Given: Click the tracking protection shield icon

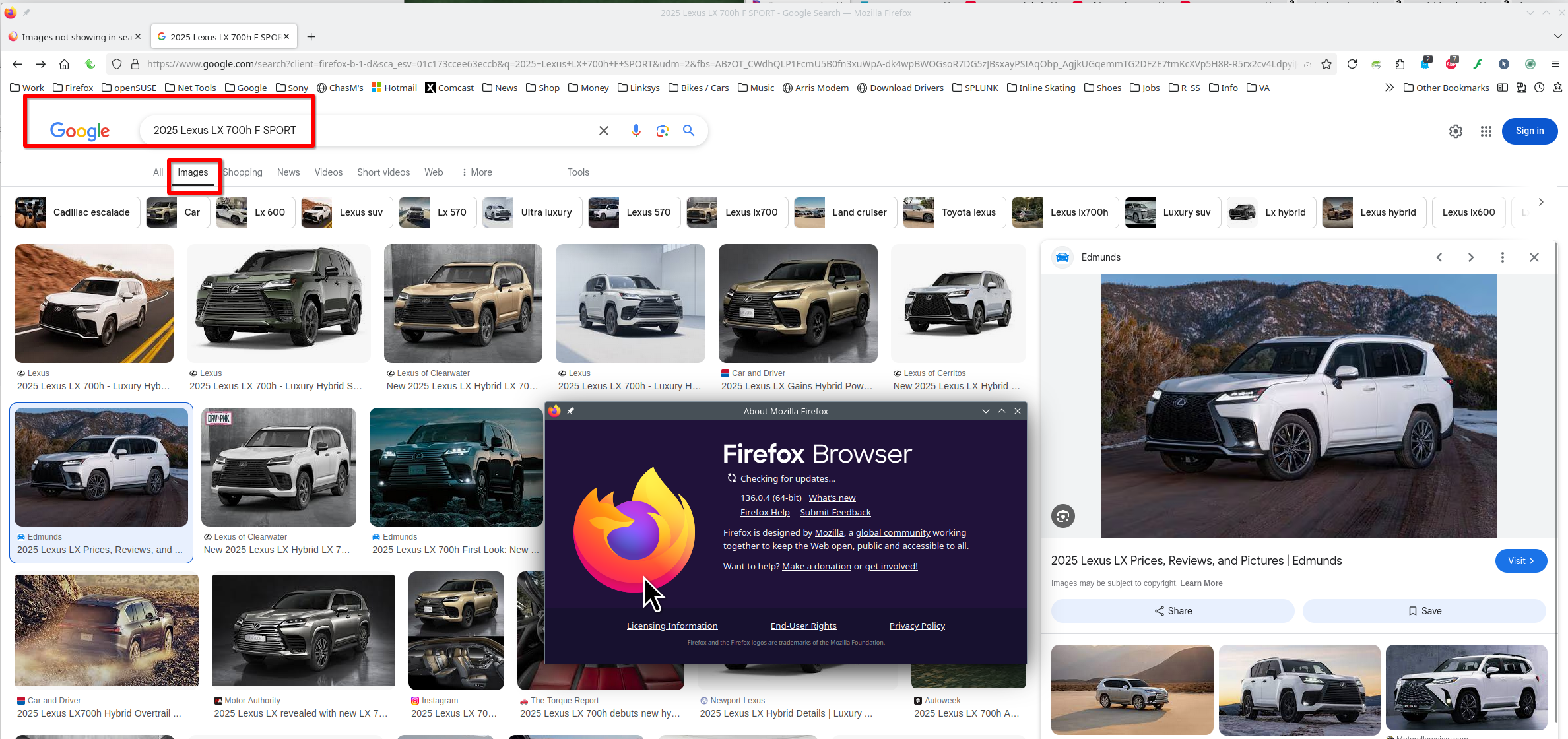Looking at the screenshot, I should [x=117, y=64].
